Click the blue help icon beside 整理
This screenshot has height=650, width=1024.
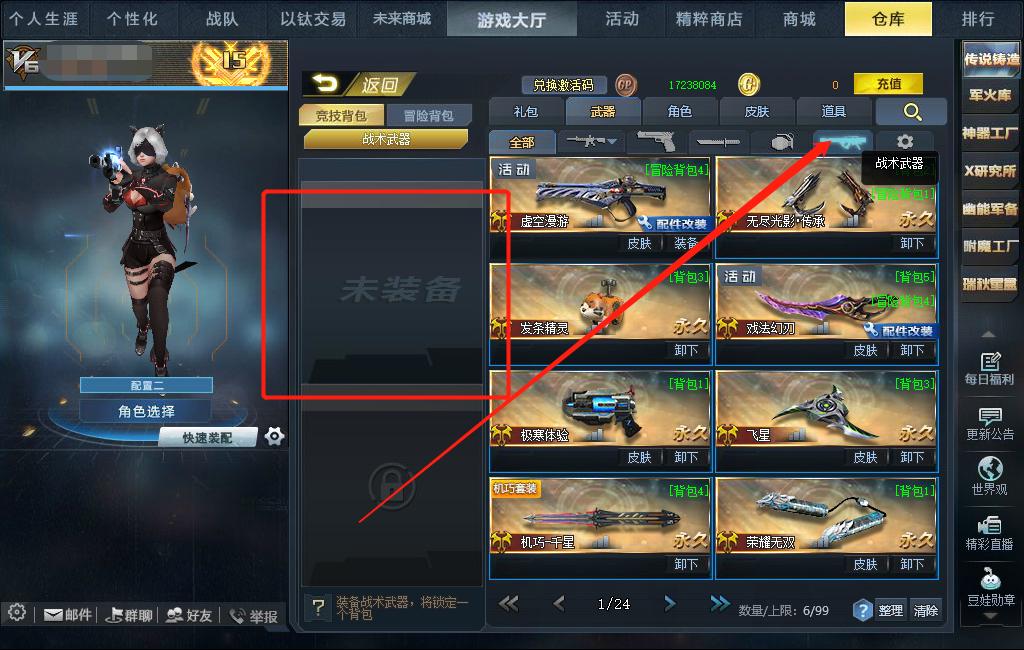[x=862, y=610]
